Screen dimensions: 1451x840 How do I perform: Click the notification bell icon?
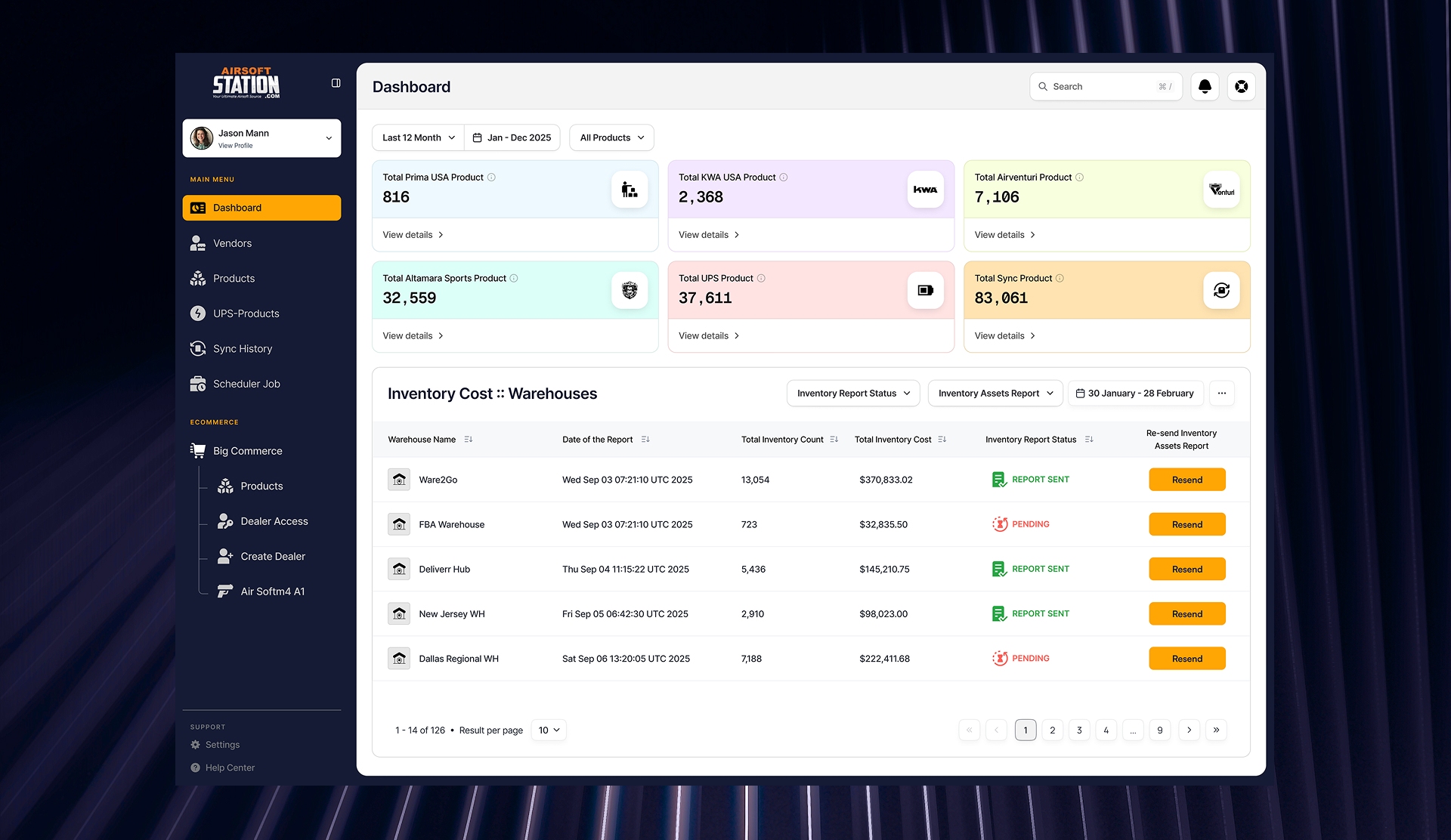coord(1205,87)
